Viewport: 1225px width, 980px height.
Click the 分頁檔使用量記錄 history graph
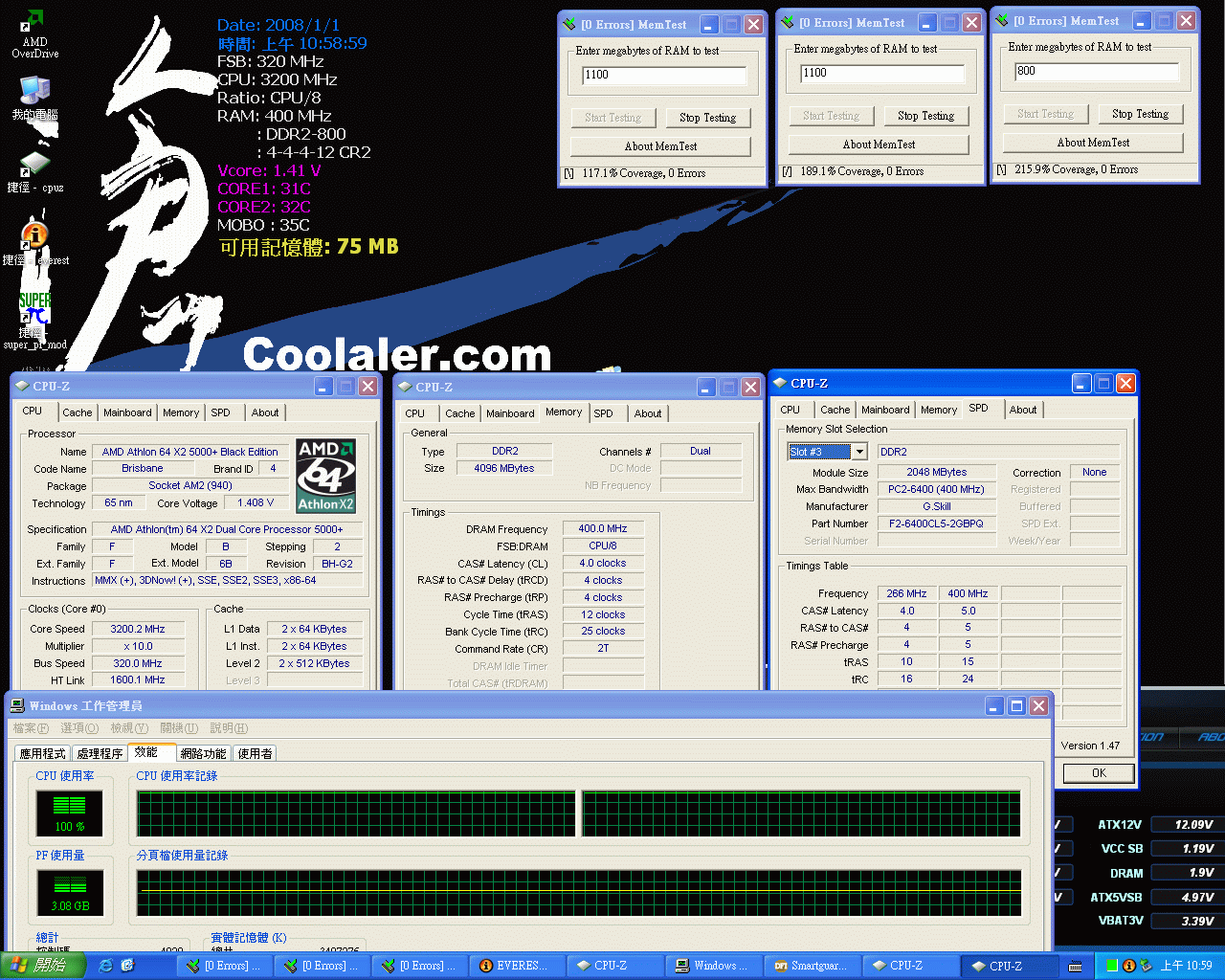pyautogui.click(x=579, y=893)
